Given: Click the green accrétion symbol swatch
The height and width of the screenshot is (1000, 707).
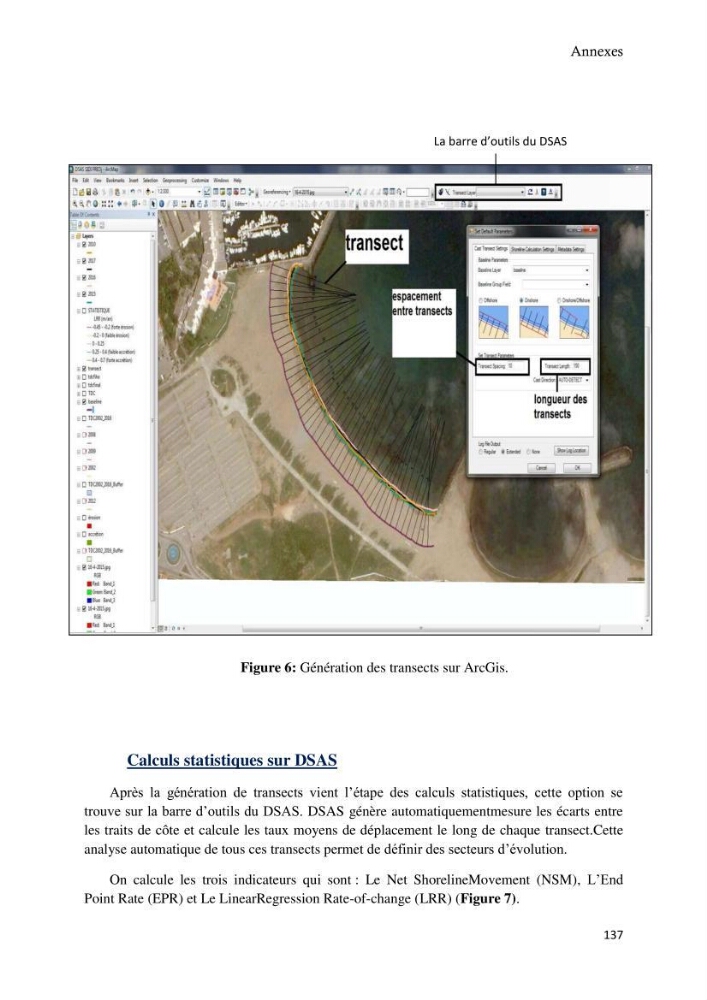Looking at the screenshot, I should (89, 543).
